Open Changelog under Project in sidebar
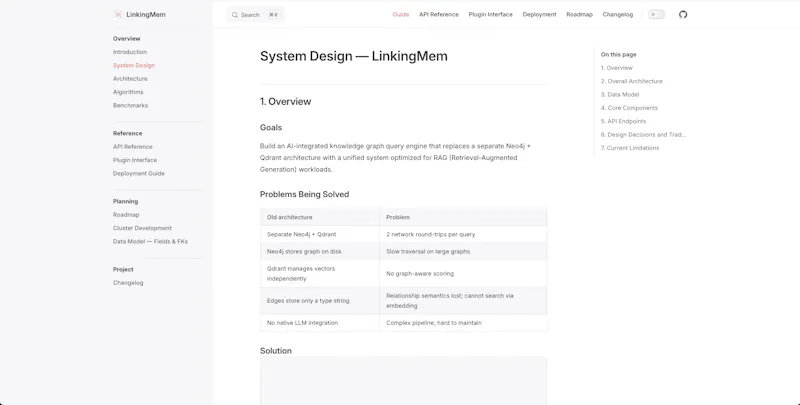The height and width of the screenshot is (405, 800). coord(128,283)
